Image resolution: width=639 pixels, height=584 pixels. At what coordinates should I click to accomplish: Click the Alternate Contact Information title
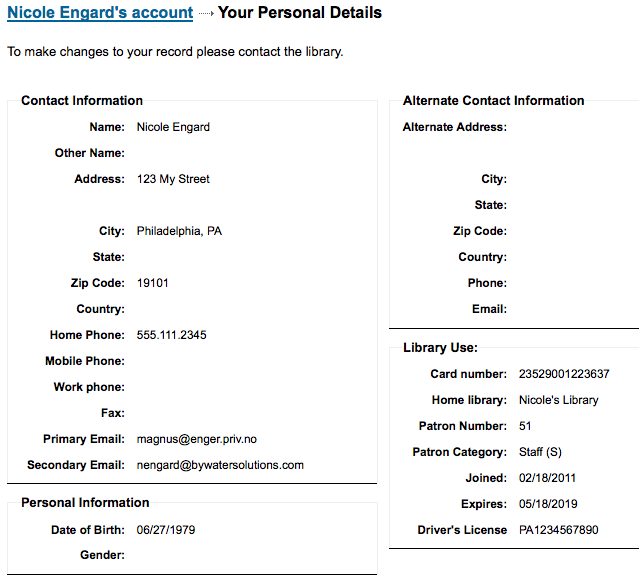[494, 101]
